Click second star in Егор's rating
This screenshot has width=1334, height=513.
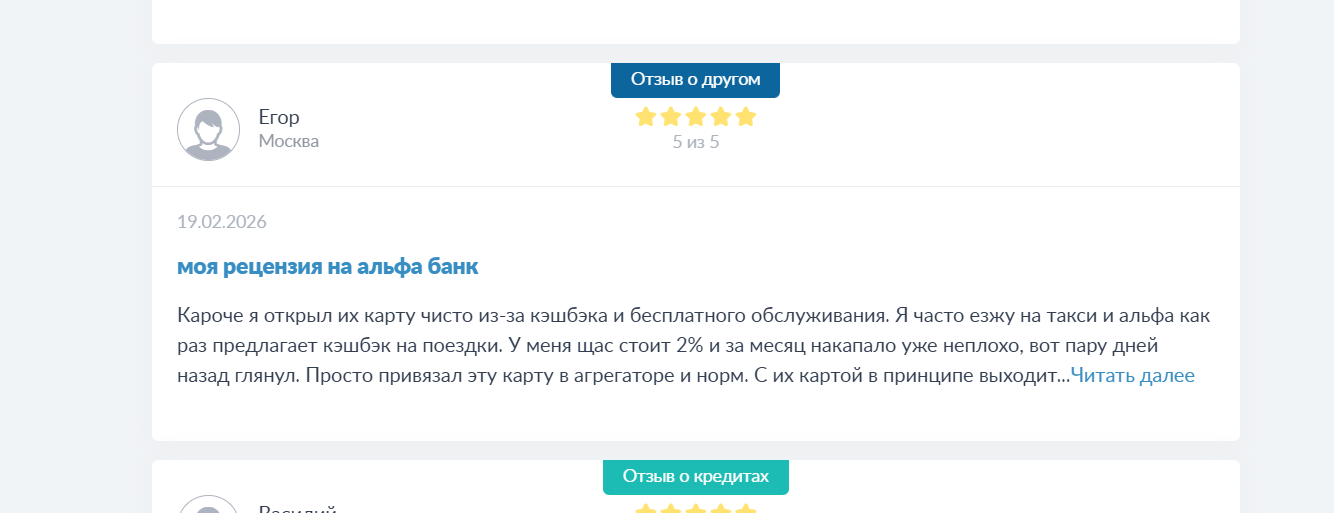point(671,117)
